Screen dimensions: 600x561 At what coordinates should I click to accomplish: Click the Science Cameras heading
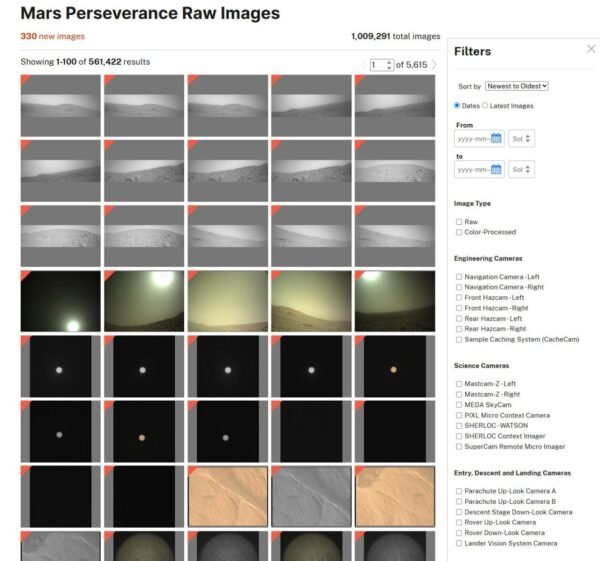[x=481, y=366]
